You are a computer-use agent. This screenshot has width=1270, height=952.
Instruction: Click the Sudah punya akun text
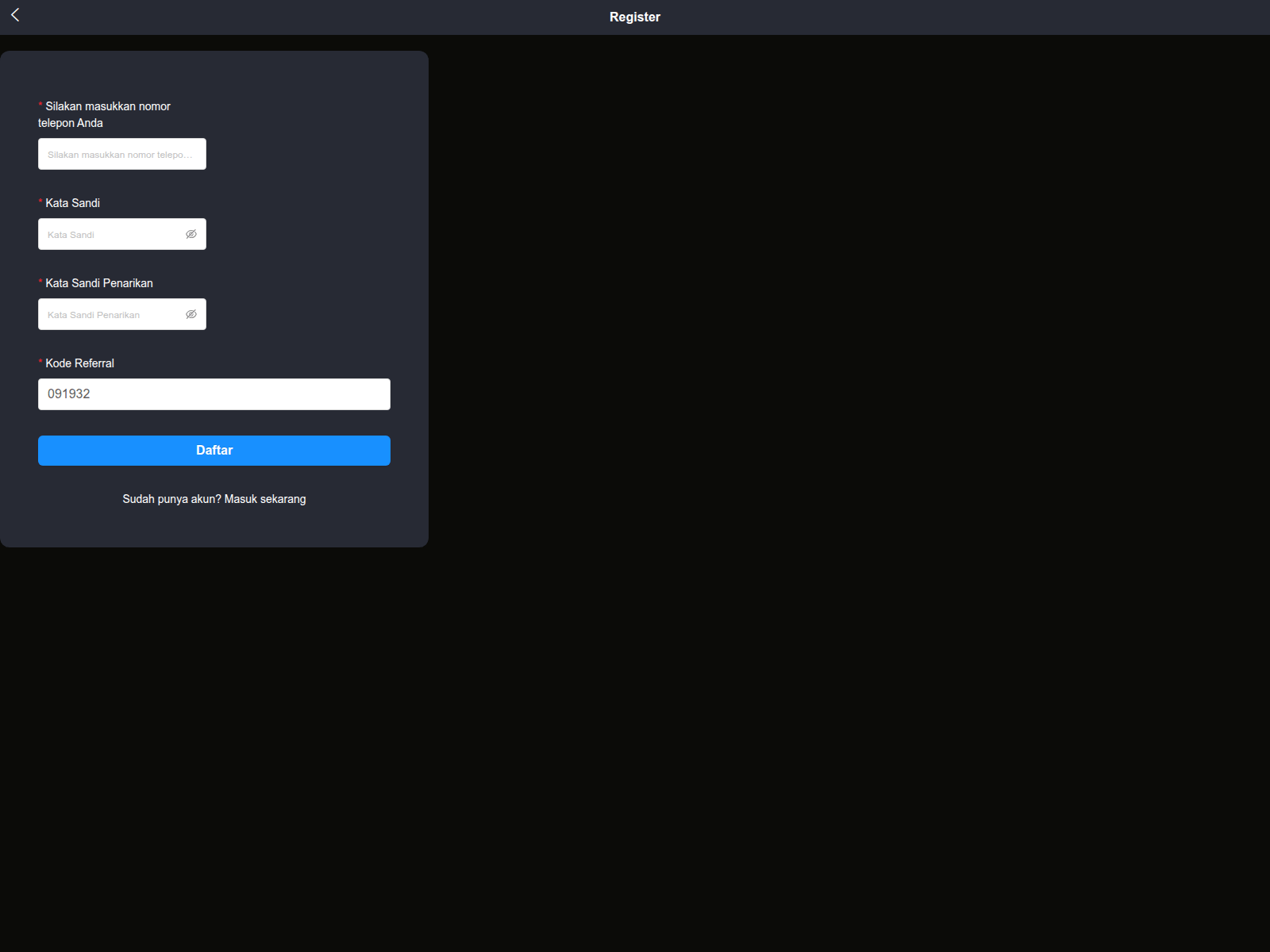point(168,499)
